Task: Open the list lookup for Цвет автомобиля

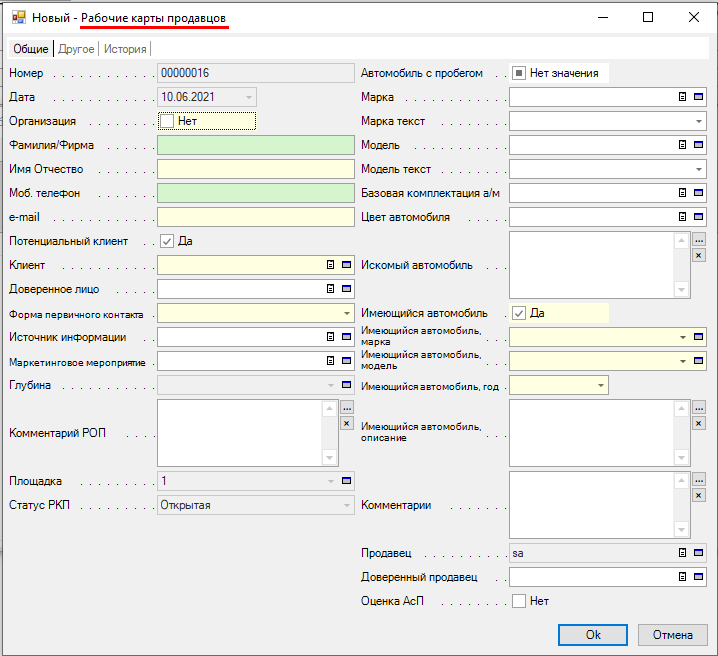Action: pos(683,217)
